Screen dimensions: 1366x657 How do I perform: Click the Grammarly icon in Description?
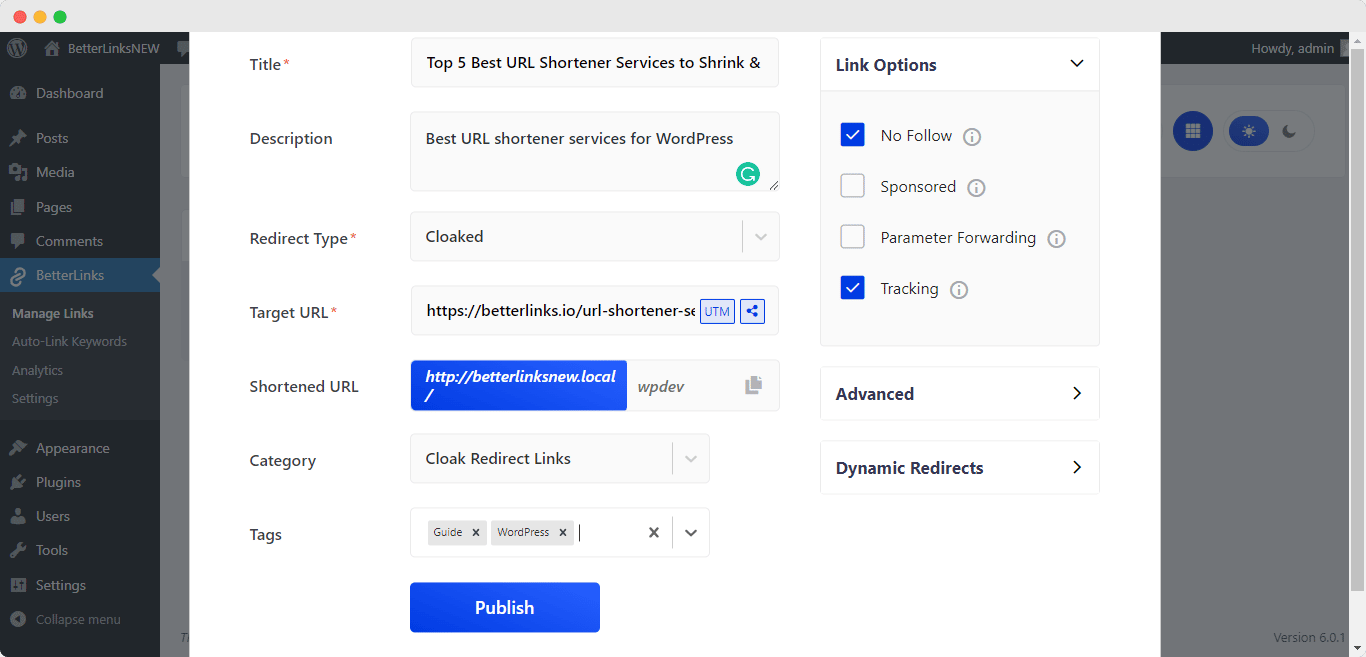(747, 175)
